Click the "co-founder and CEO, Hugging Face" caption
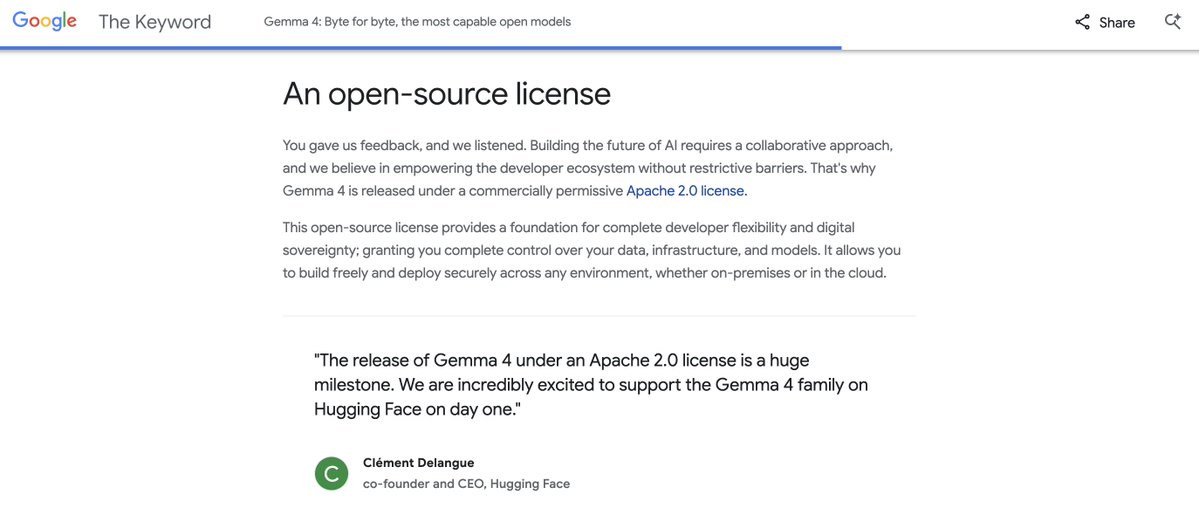This screenshot has height=515, width=1199. click(x=466, y=484)
